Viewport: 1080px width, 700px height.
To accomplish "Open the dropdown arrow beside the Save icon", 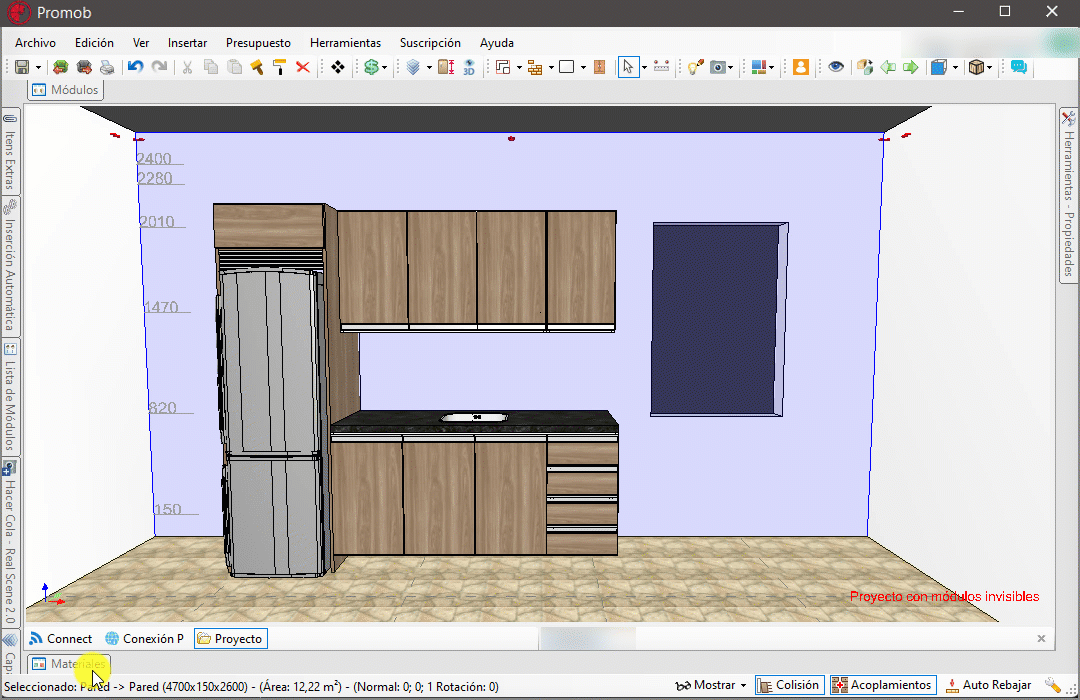I will coord(38,68).
